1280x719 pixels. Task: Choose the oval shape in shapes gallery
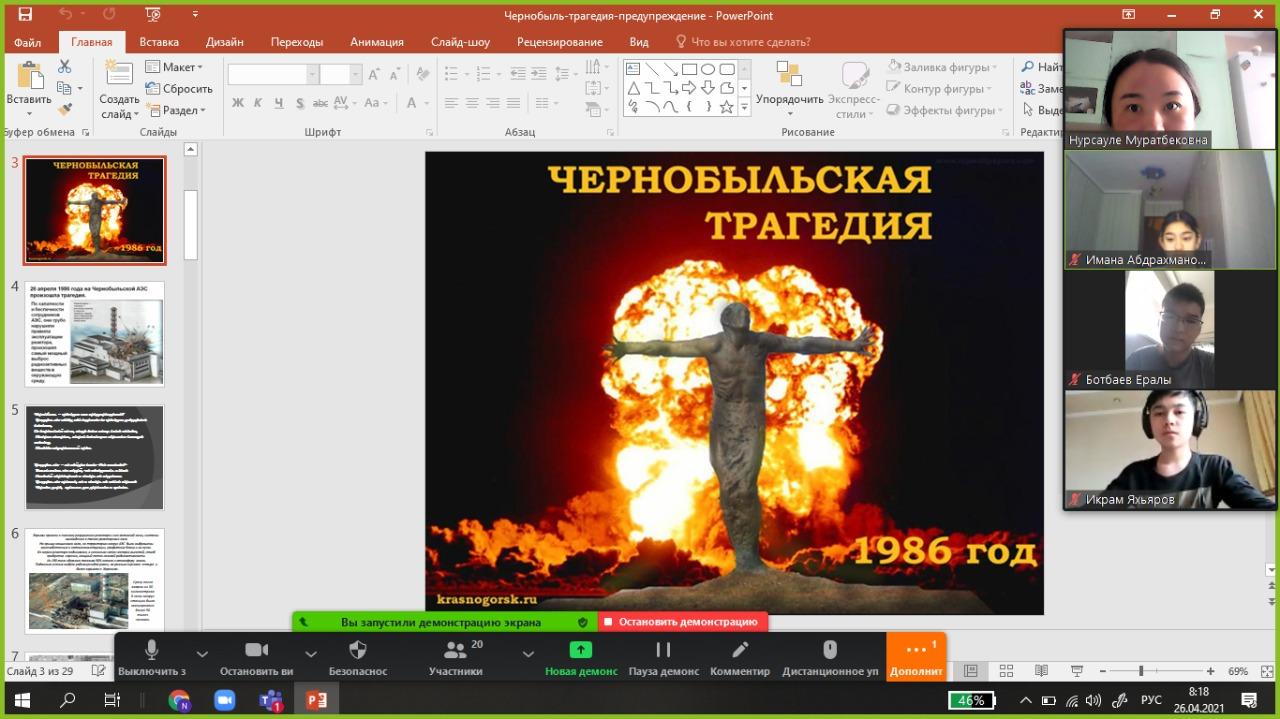708,69
